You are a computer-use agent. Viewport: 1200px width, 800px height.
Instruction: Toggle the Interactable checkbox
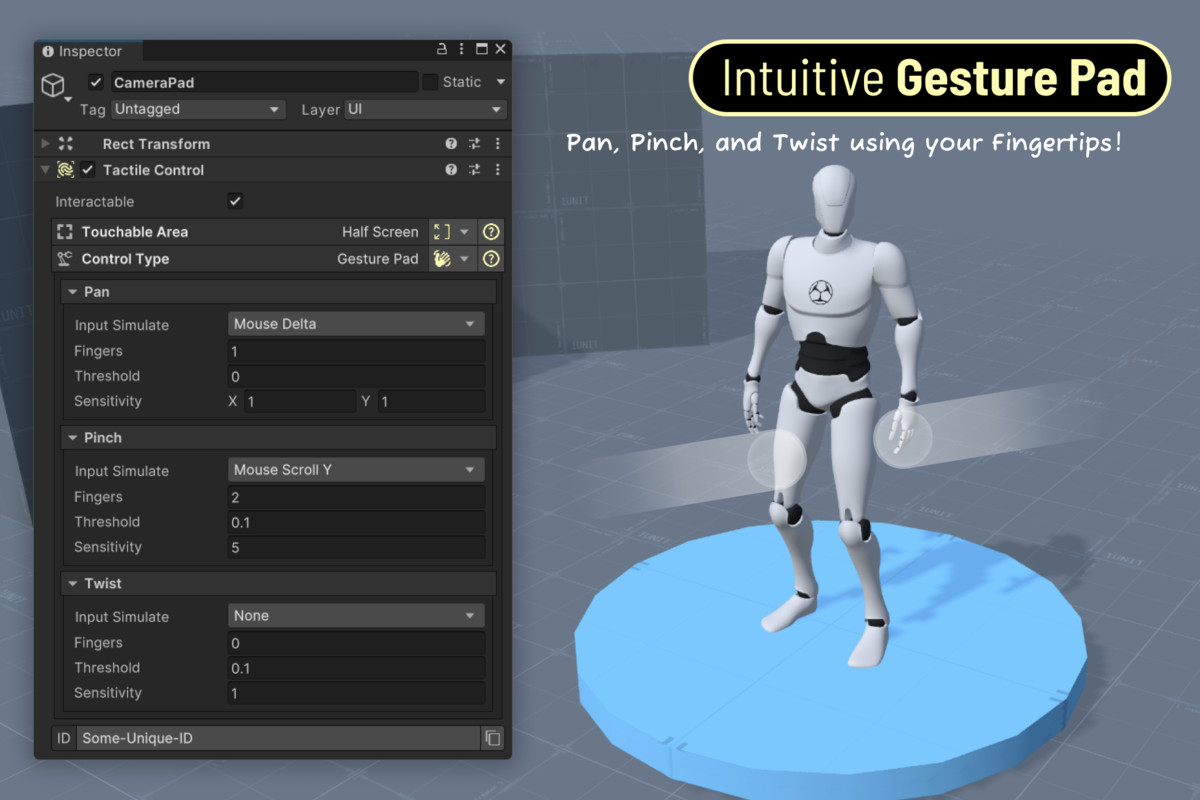(235, 201)
